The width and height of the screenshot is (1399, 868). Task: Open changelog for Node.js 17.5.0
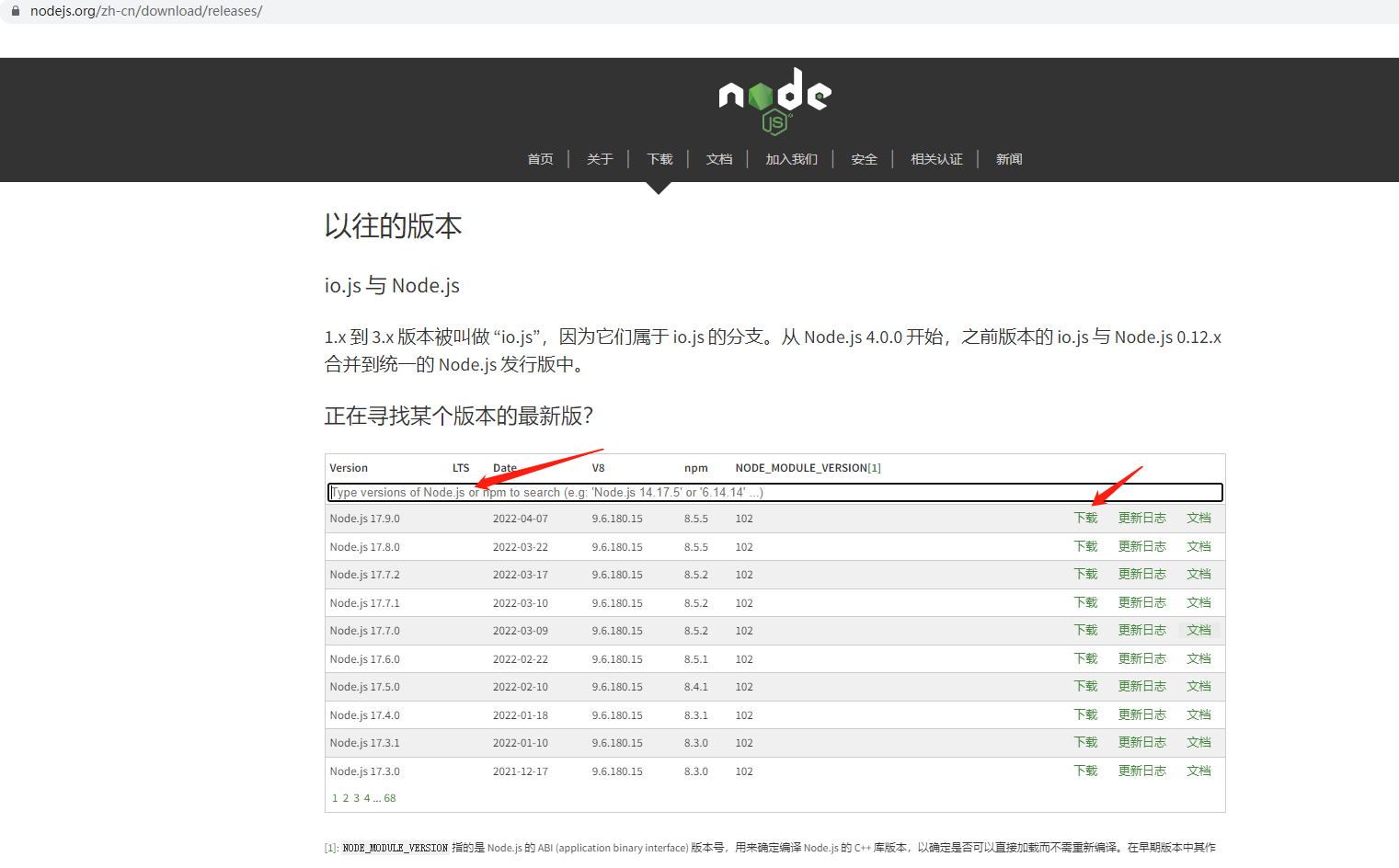1141,686
